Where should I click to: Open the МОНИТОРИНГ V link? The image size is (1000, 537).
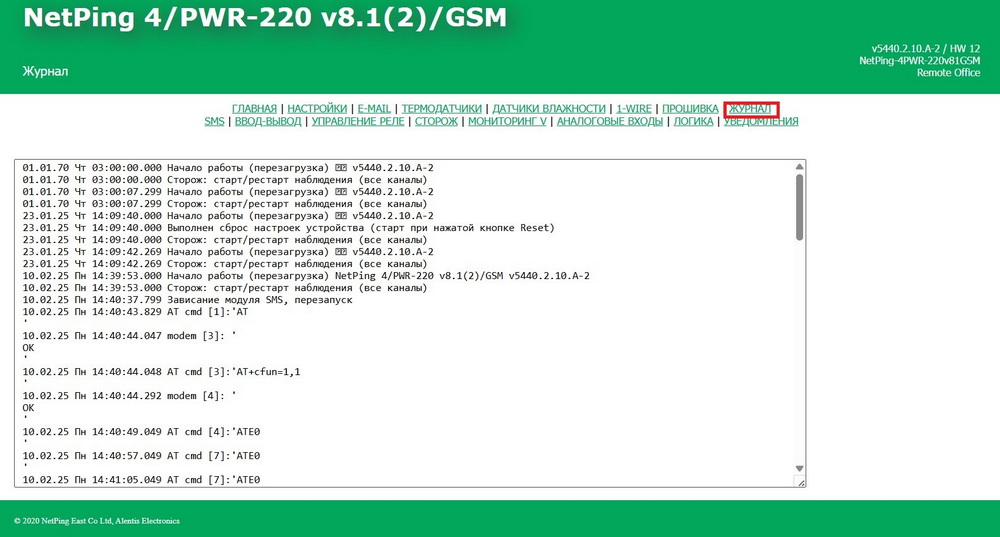[x=507, y=122]
